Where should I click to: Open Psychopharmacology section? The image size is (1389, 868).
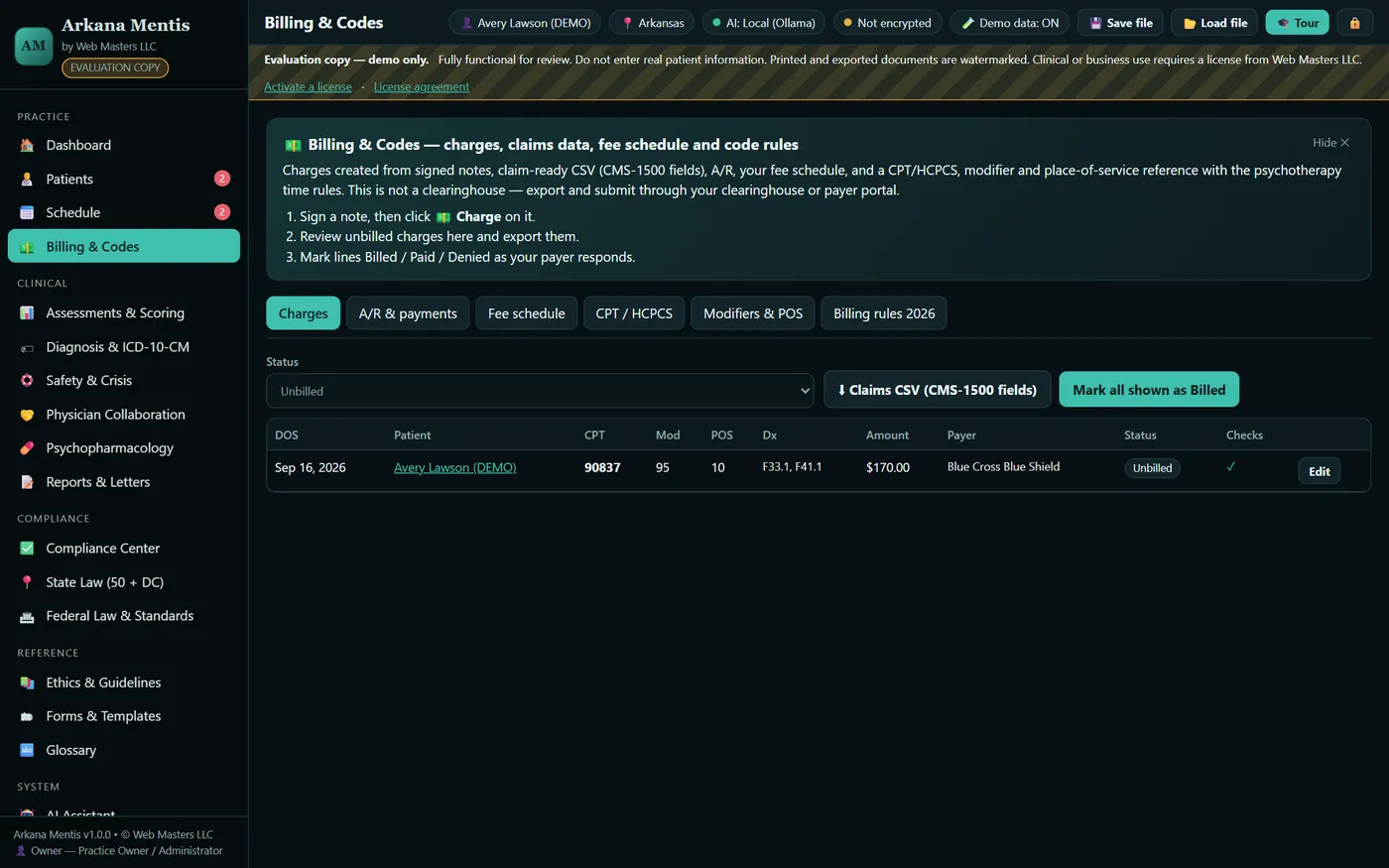click(x=124, y=448)
